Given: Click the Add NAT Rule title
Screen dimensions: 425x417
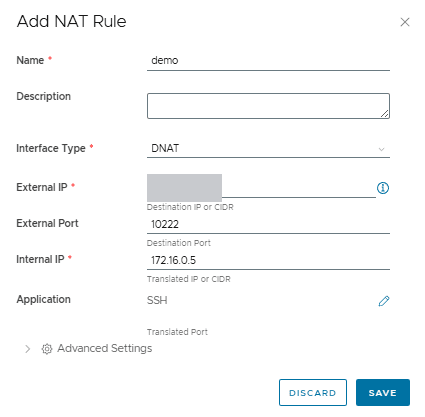Looking at the screenshot, I should click(71, 21).
